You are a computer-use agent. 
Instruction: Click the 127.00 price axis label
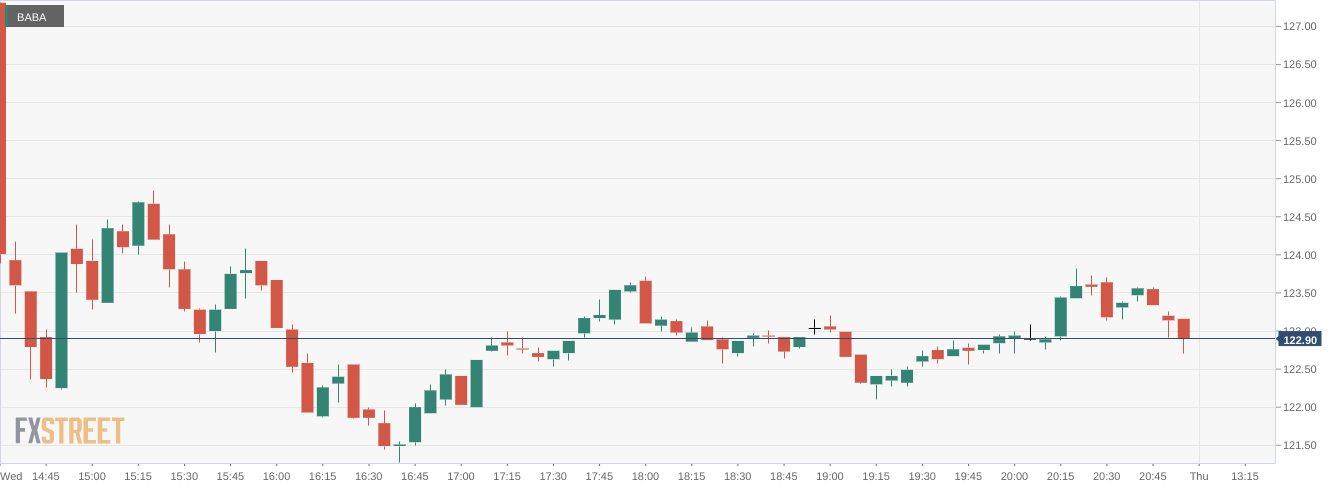[x=1299, y=27]
